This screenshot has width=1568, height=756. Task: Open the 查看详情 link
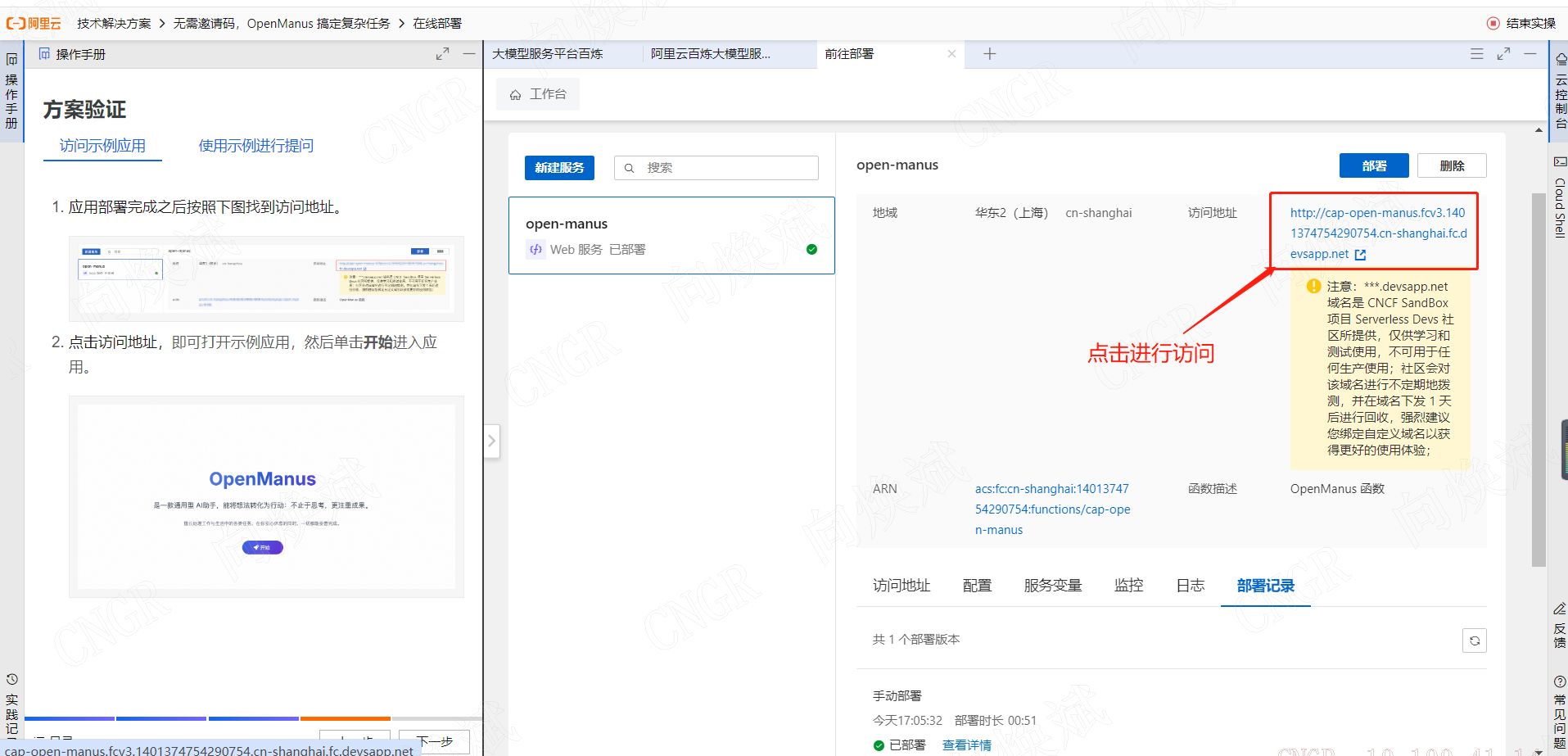[967, 745]
